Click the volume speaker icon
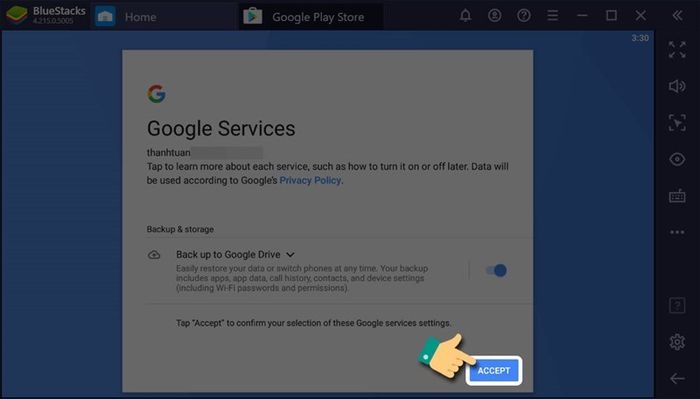 677,86
